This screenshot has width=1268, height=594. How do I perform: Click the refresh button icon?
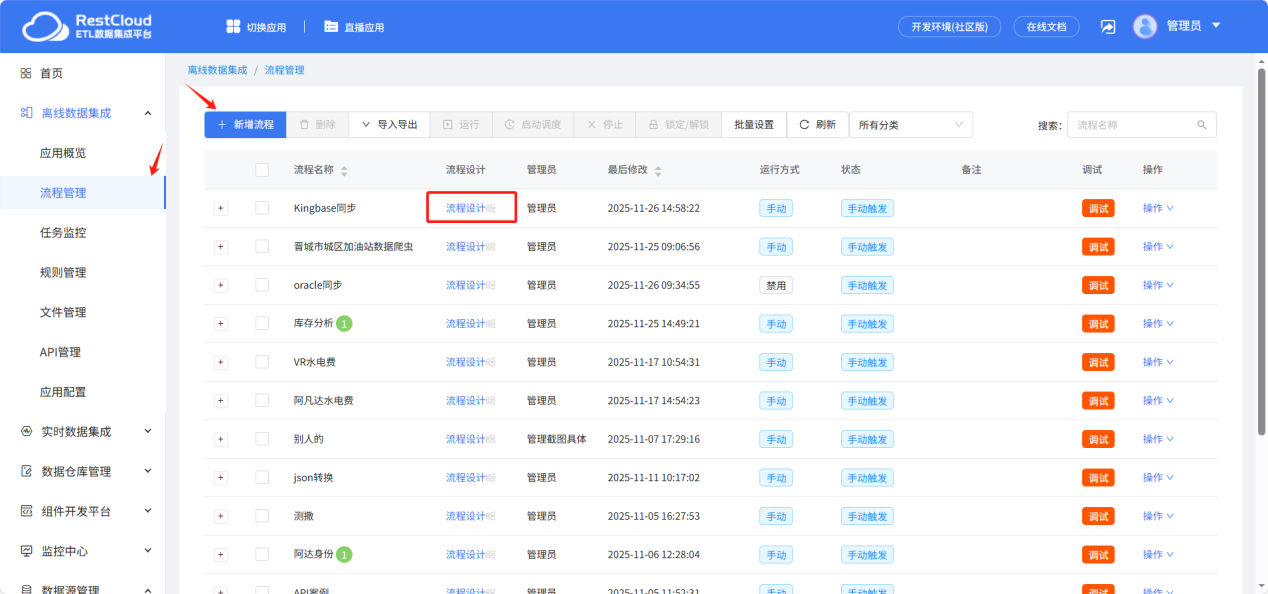tap(804, 125)
